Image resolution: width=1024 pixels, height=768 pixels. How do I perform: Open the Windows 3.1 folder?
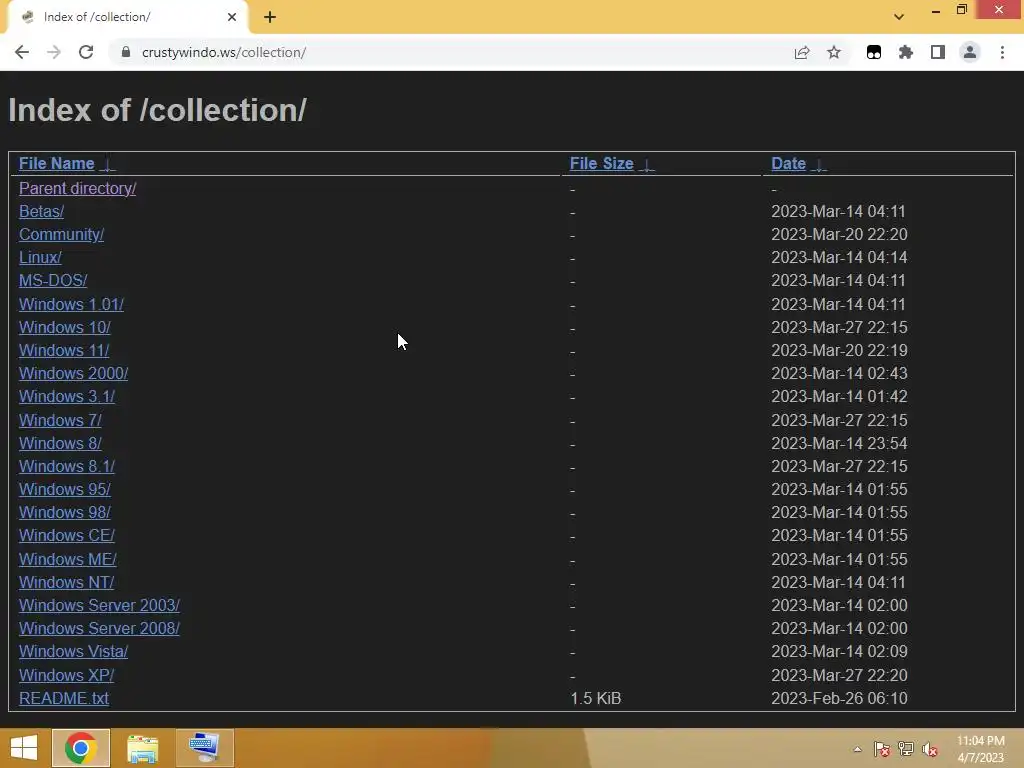67,396
